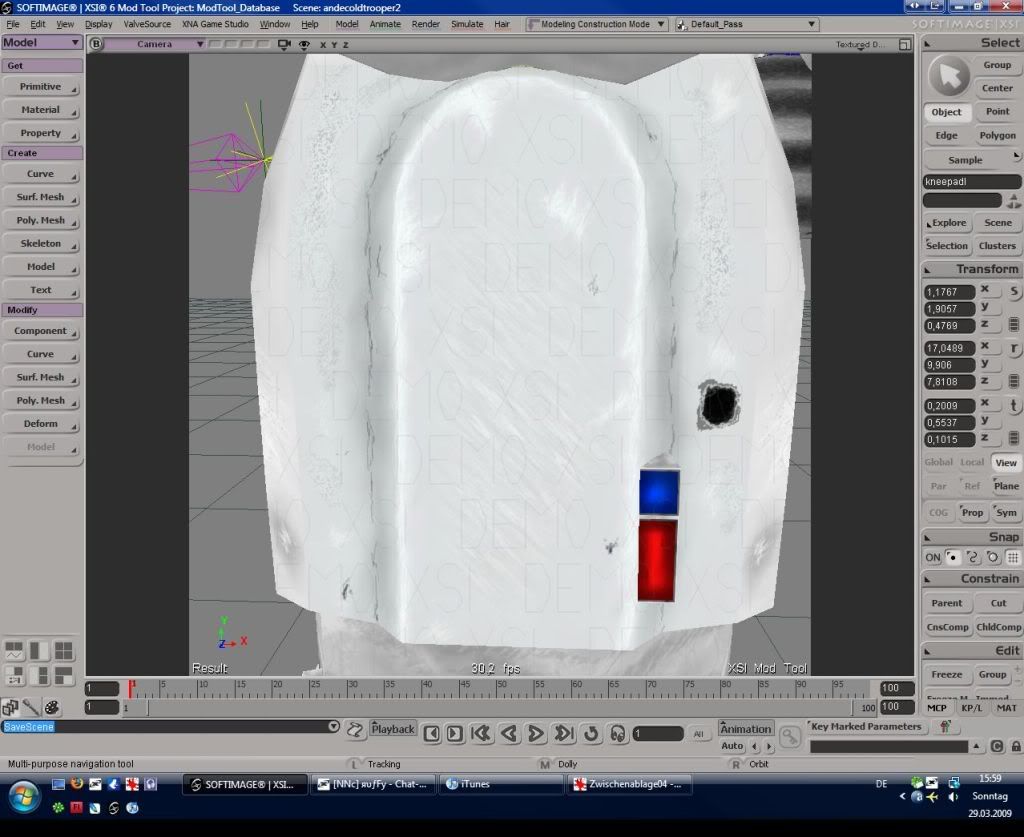Switch to the KP/L tab
The height and width of the screenshot is (837, 1024).
[971, 708]
